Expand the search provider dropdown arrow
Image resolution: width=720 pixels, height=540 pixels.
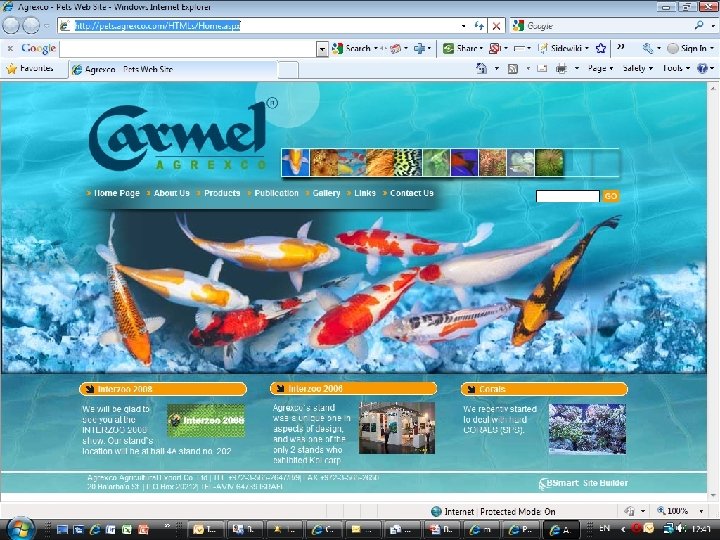click(x=713, y=26)
